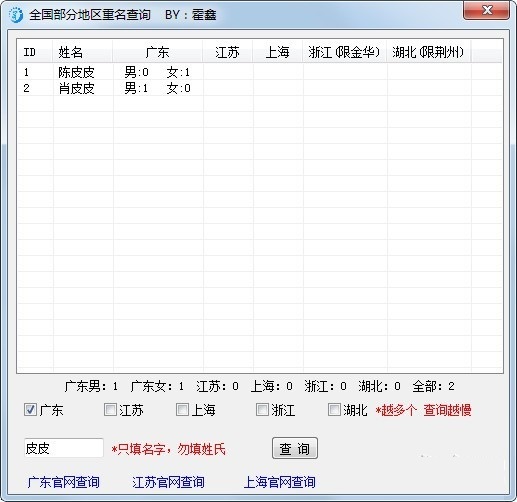Click the app icon in the title bar
517x502 pixels.
(x=15, y=15)
